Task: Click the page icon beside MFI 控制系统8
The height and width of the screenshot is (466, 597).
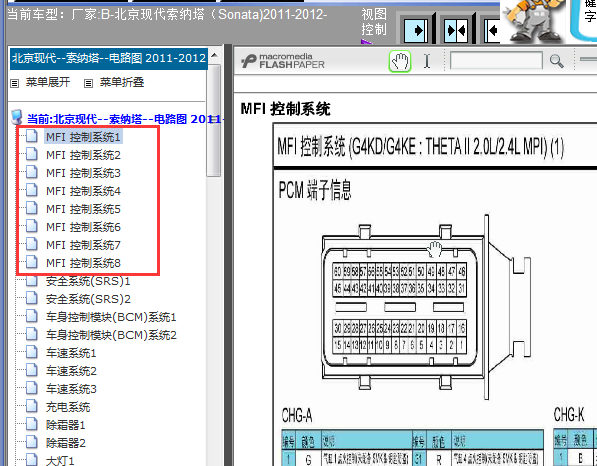Action: coord(32,262)
